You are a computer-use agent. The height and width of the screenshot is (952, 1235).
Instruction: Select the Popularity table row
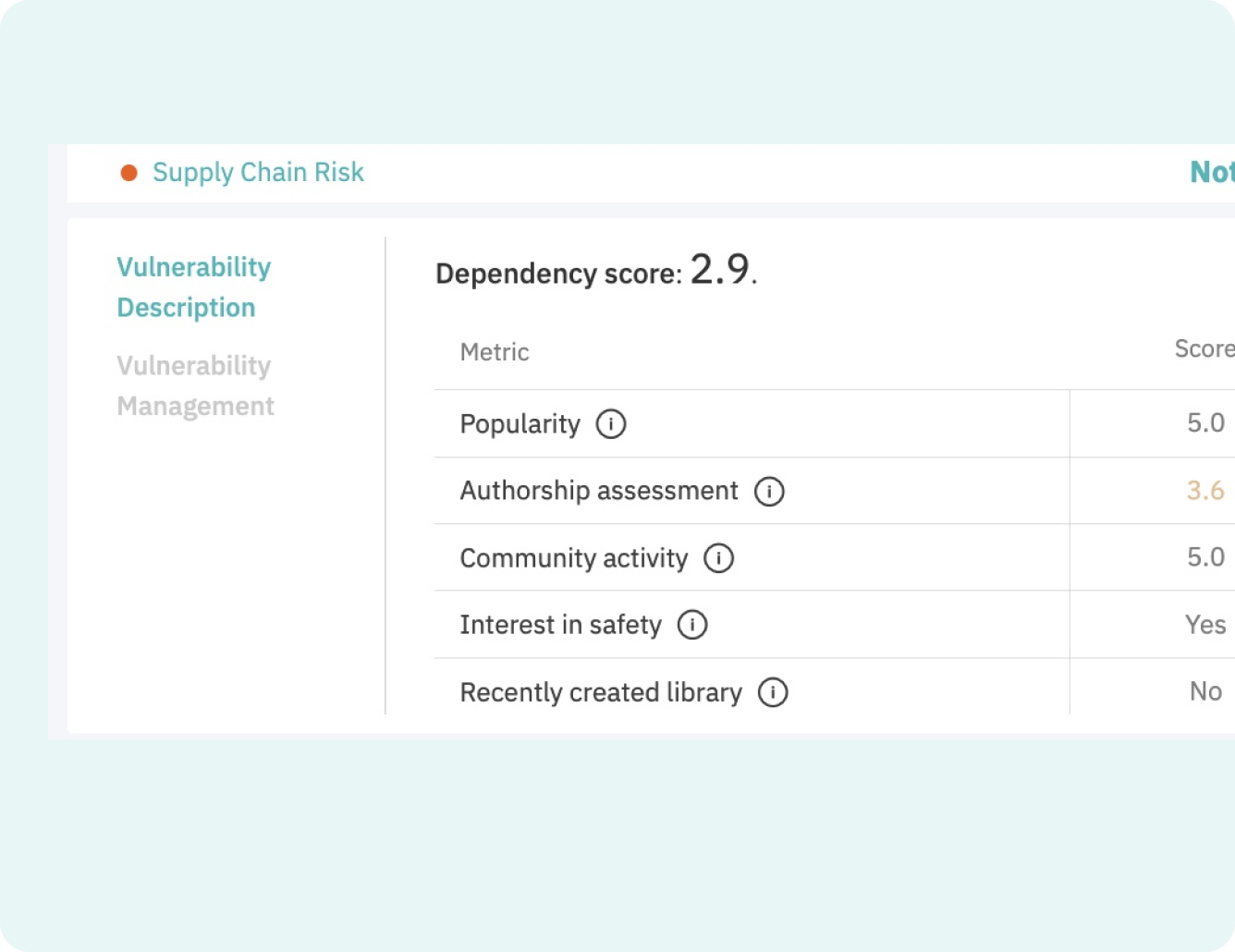(x=751, y=423)
